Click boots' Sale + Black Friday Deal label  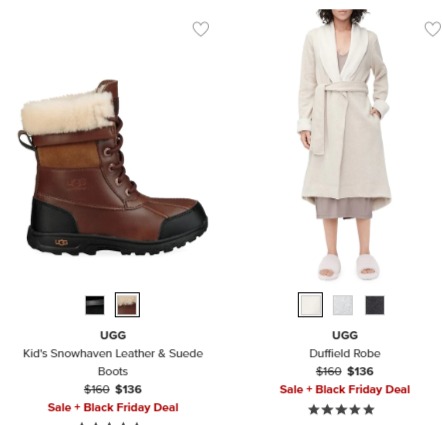[113, 407]
